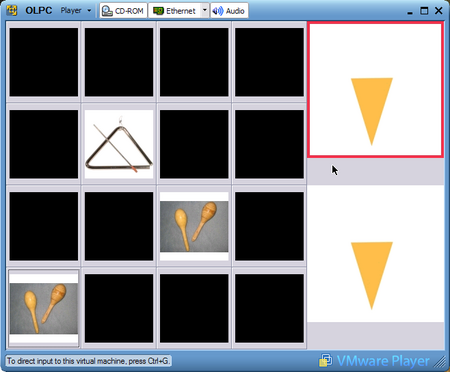The width and height of the screenshot is (450, 372).
Task: Select the lower player panel with orange triangle
Action: [375, 254]
